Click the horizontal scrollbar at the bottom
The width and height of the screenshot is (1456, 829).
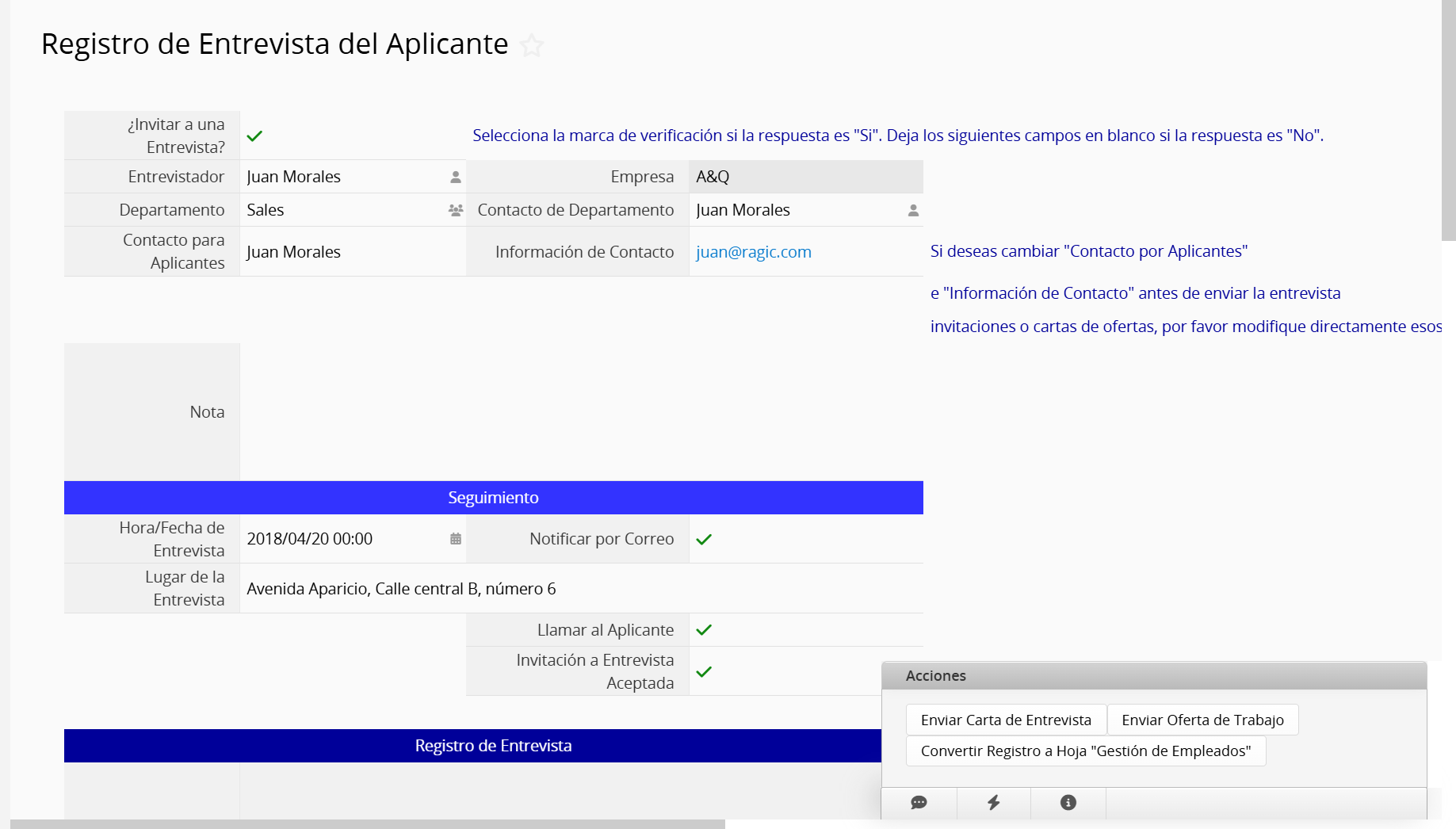[x=367, y=824]
